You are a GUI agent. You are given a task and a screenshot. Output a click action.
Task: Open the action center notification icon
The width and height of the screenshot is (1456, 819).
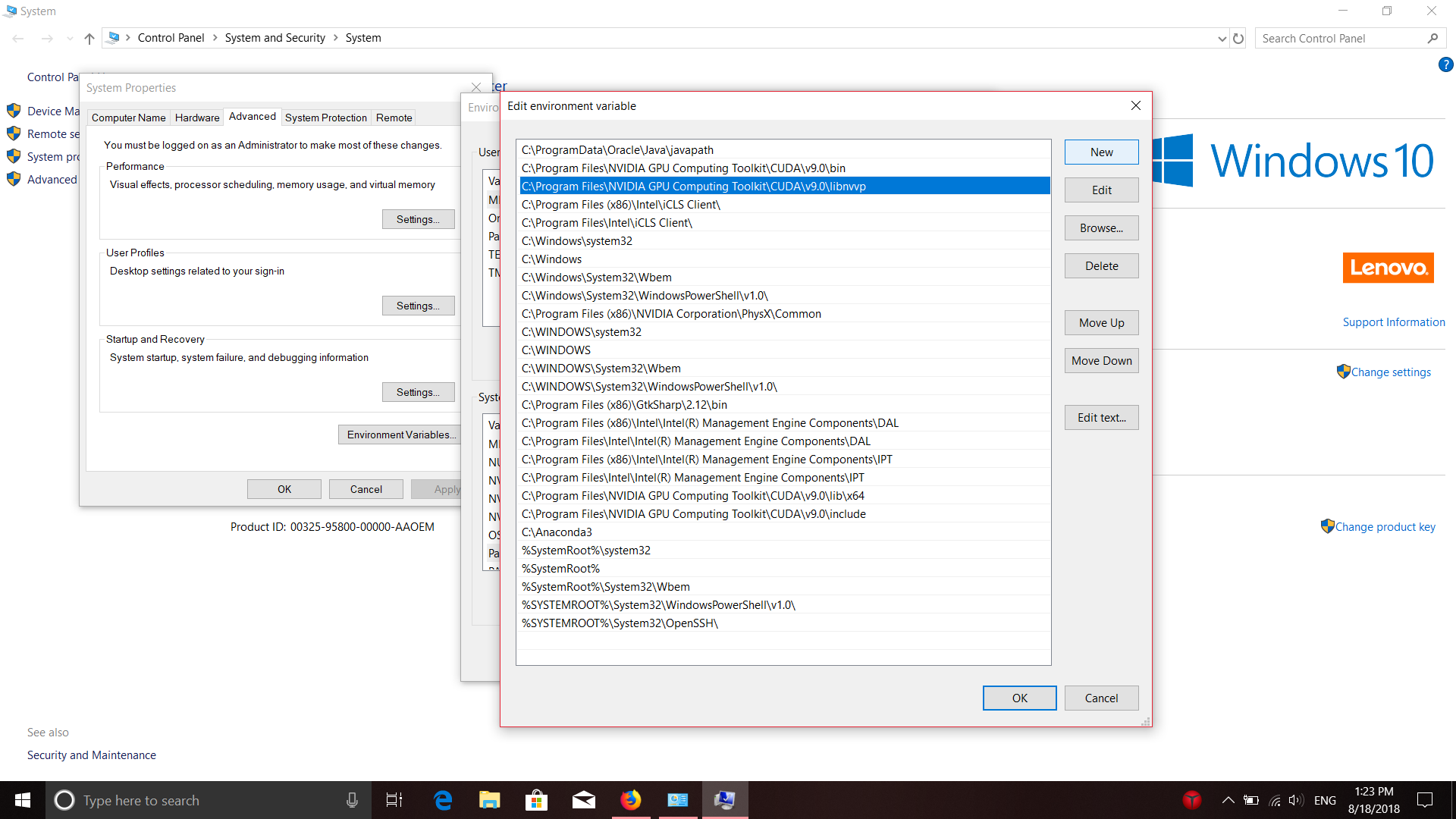pos(1425,800)
